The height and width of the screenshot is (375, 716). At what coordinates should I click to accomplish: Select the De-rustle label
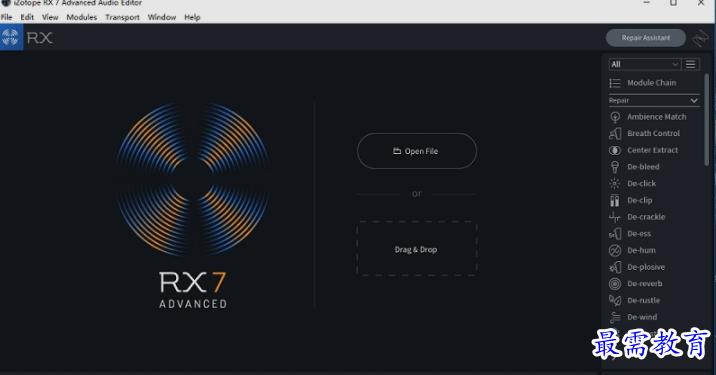[x=643, y=301]
